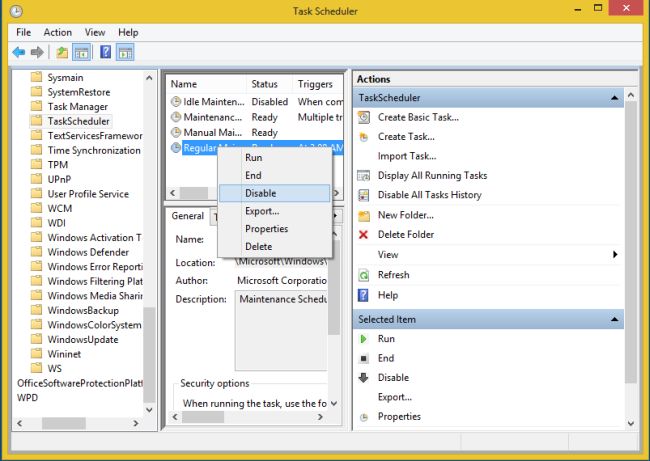Click the TPM folder icon
Image resolution: width=650 pixels, height=461 pixels.
point(36,165)
